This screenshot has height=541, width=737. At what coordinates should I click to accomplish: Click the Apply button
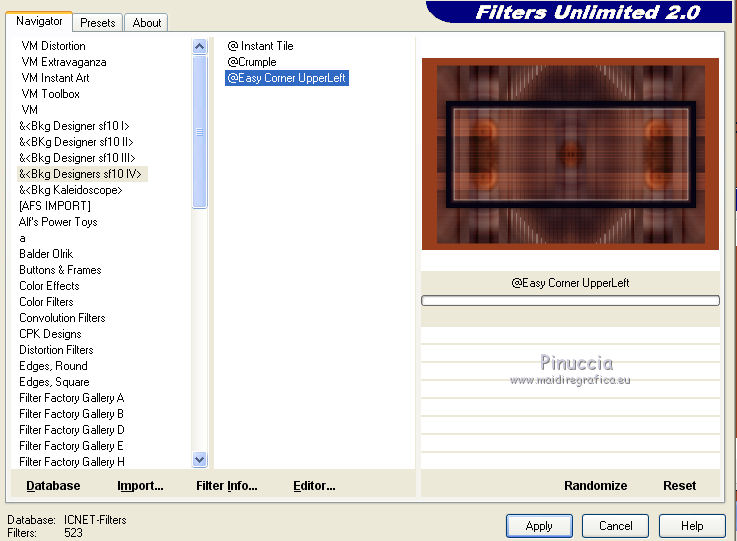[x=539, y=525]
